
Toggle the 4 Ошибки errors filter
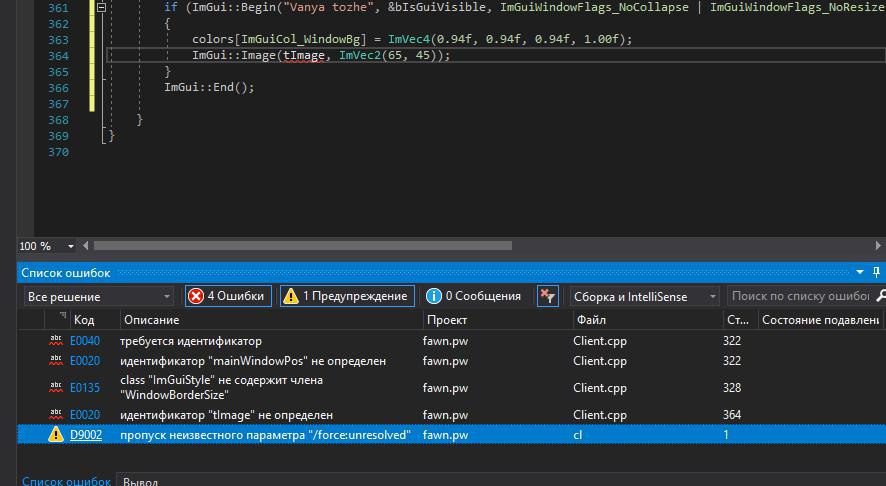point(228,296)
